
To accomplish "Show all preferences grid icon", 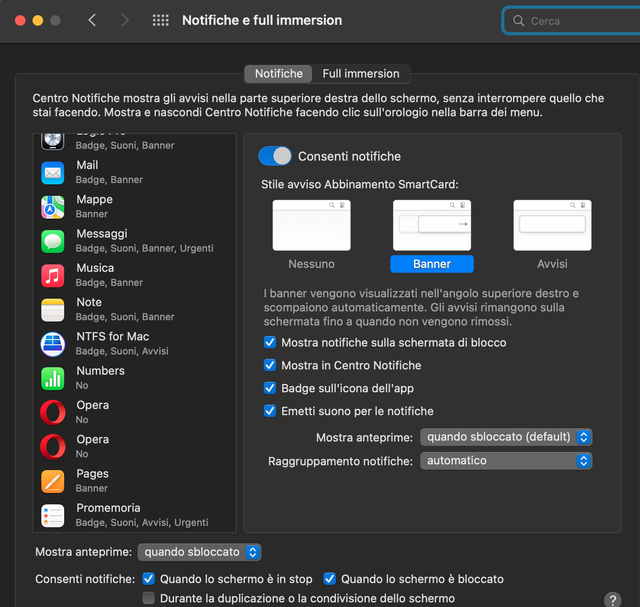I will point(160,20).
